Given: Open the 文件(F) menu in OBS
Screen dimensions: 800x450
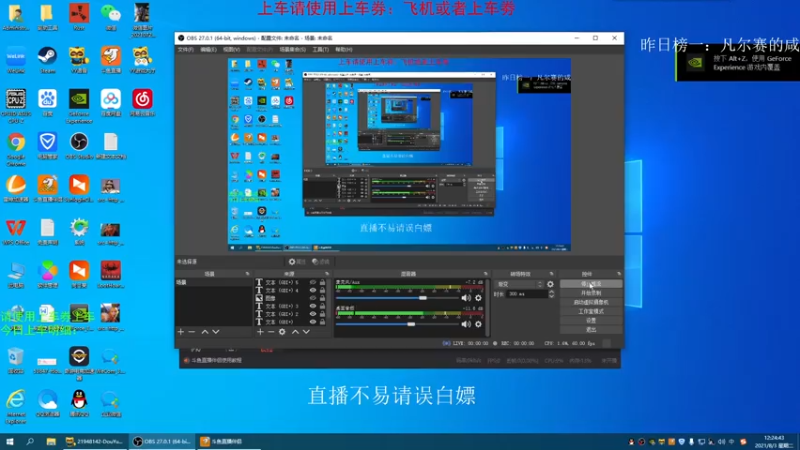Looking at the screenshot, I should coord(186,49).
